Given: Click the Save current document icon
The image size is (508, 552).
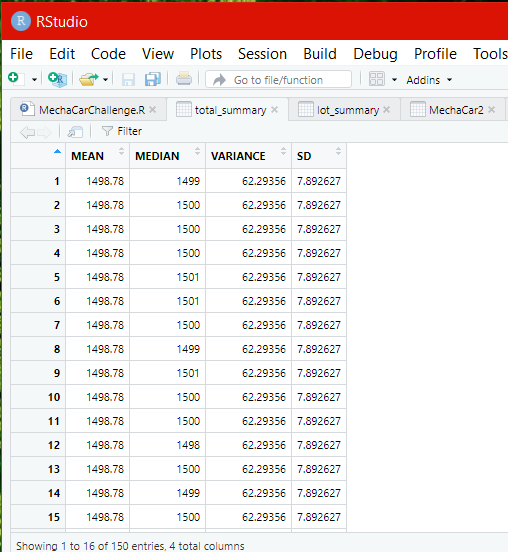Looking at the screenshot, I should [128, 79].
